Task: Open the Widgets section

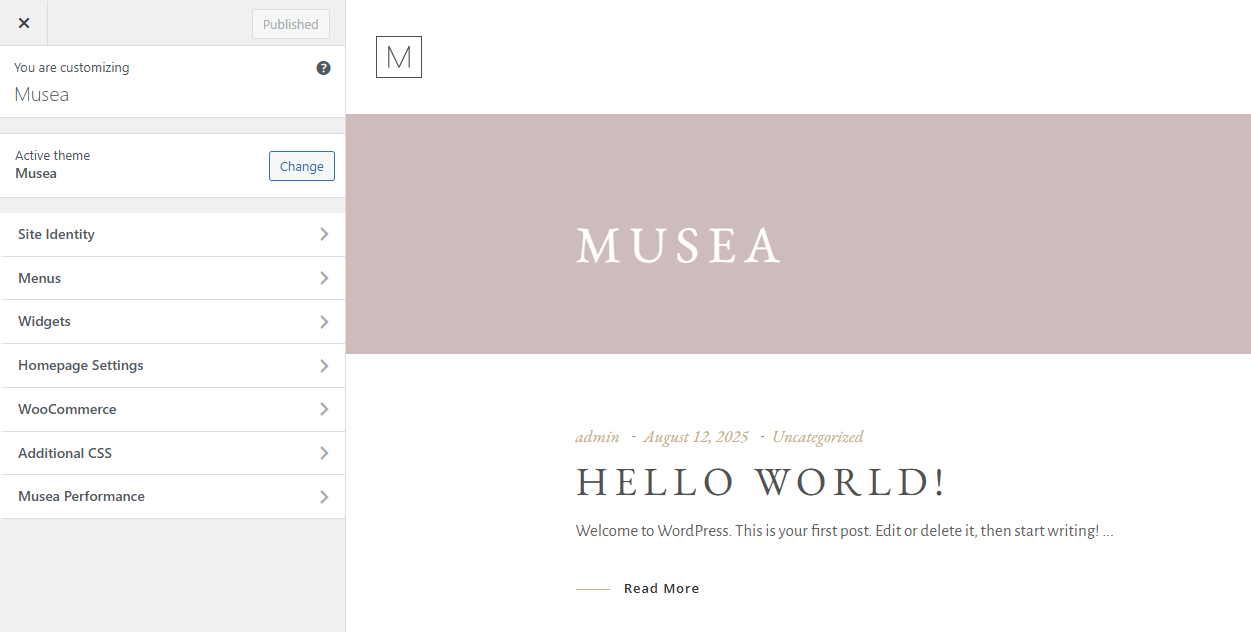Action: [x=172, y=321]
